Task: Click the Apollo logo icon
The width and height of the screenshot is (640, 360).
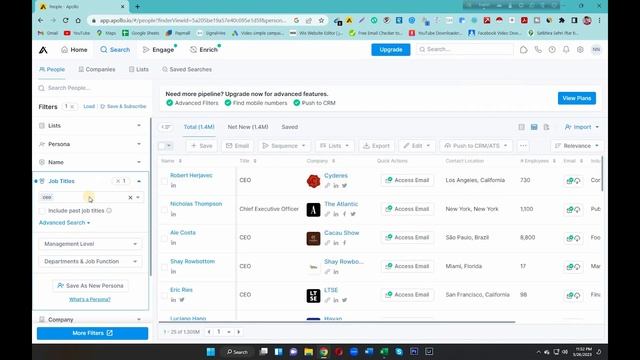Action: 43,50
